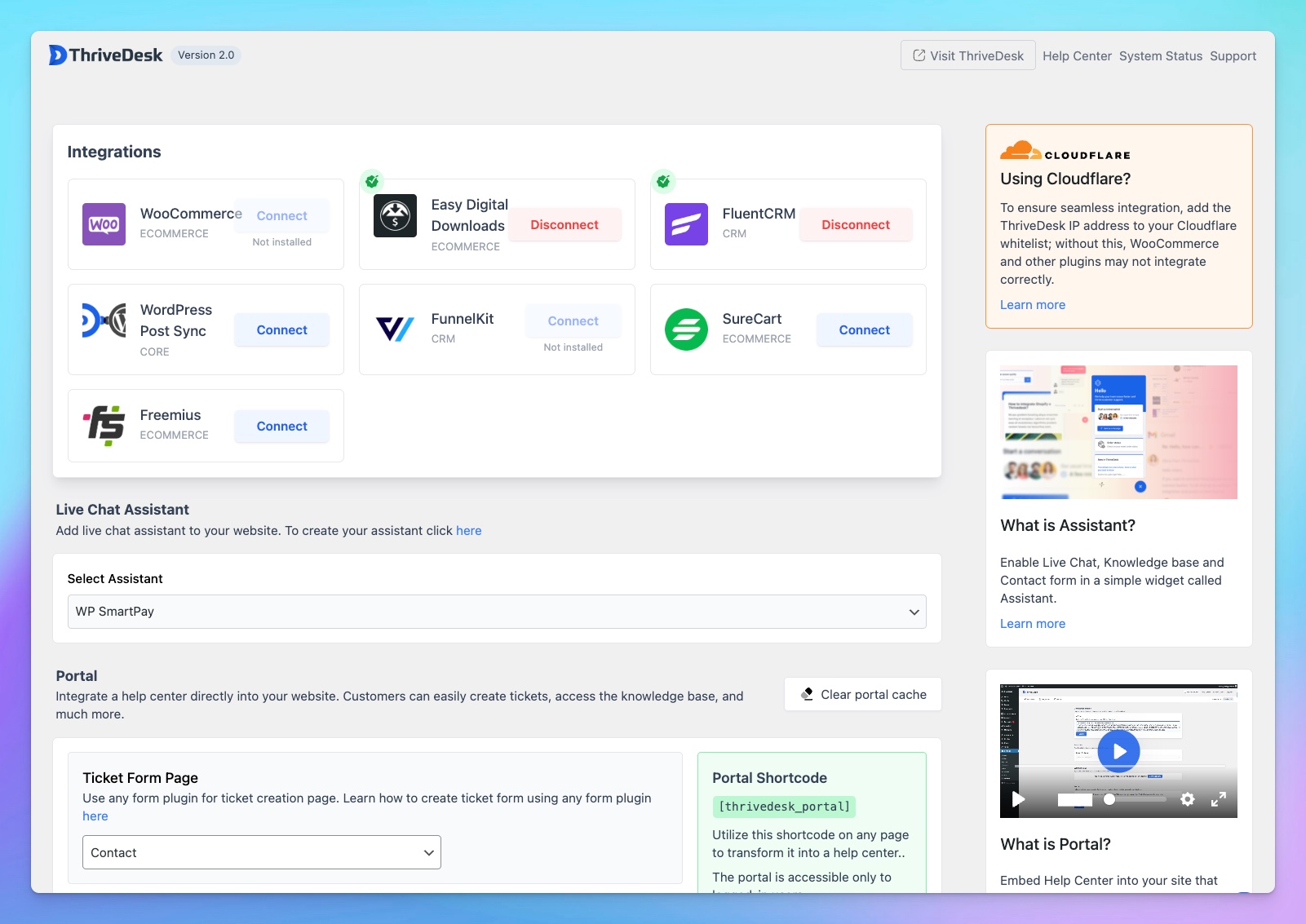Click the Cloudflare cloud logo

click(x=1020, y=150)
